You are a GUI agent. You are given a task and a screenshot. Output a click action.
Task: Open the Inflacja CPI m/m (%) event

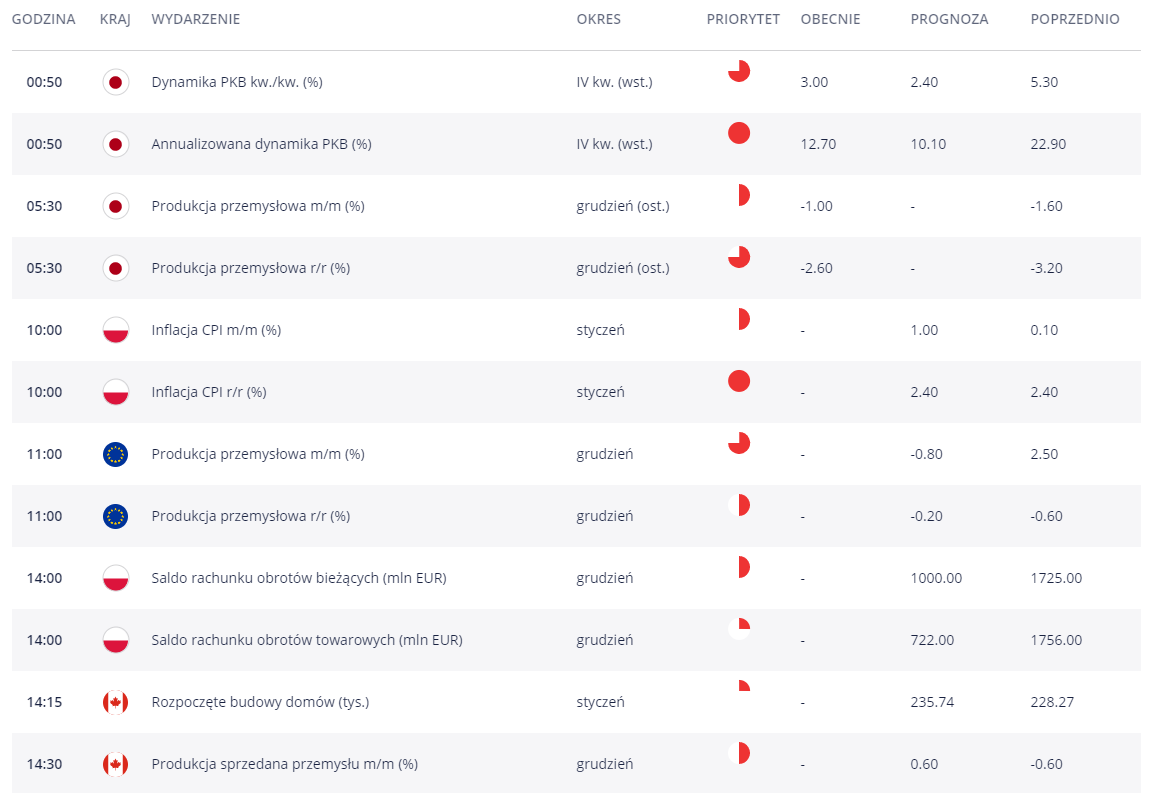point(216,330)
